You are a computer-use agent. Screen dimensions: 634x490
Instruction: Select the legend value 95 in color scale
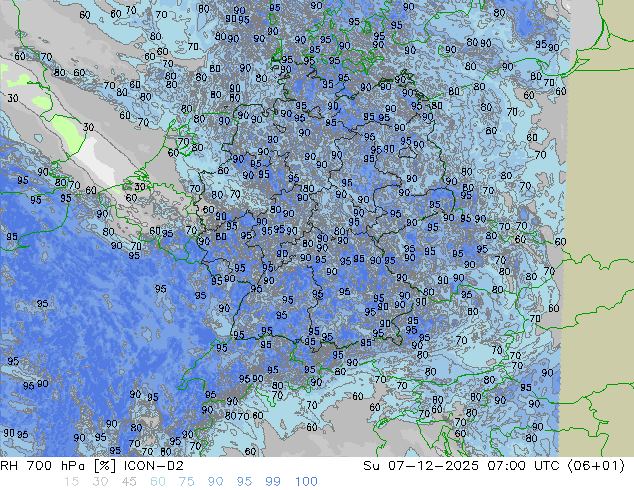244,482
